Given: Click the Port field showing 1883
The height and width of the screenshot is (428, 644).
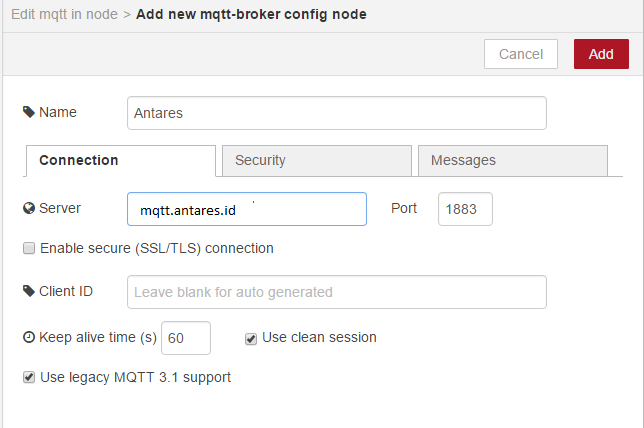Looking at the screenshot, I should tap(465, 209).
